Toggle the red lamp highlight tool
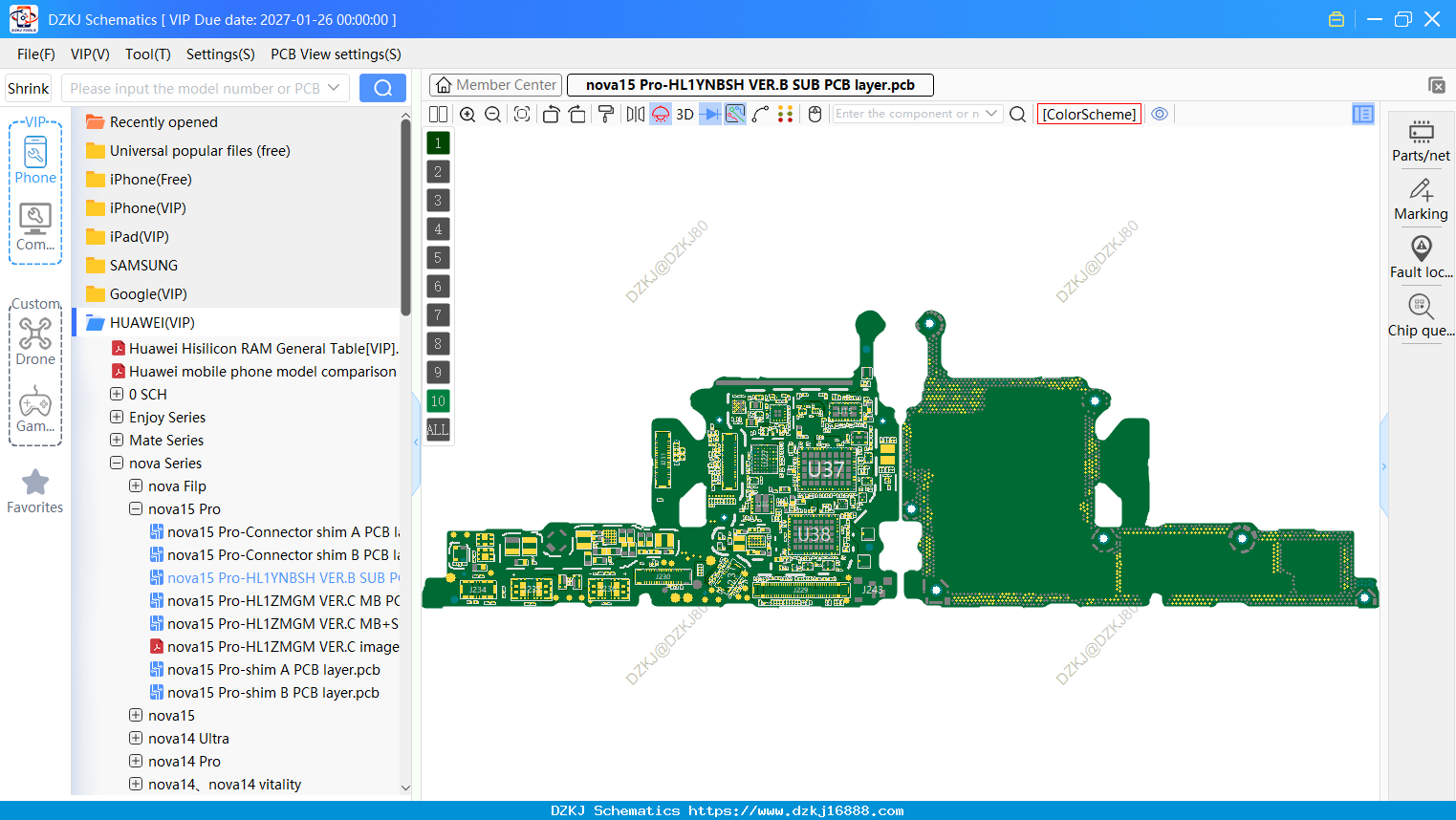 (661, 114)
